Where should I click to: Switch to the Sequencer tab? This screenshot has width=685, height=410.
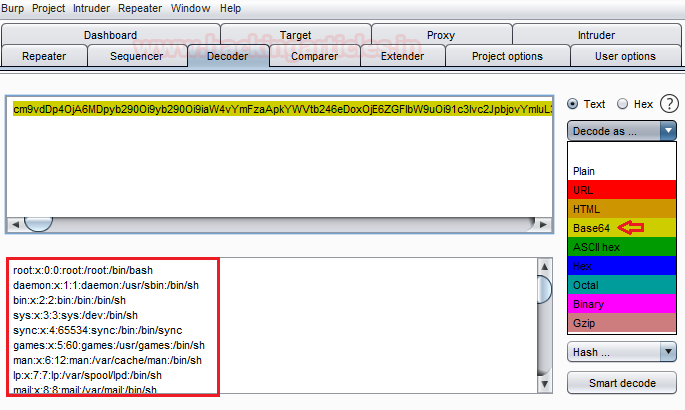[136, 56]
